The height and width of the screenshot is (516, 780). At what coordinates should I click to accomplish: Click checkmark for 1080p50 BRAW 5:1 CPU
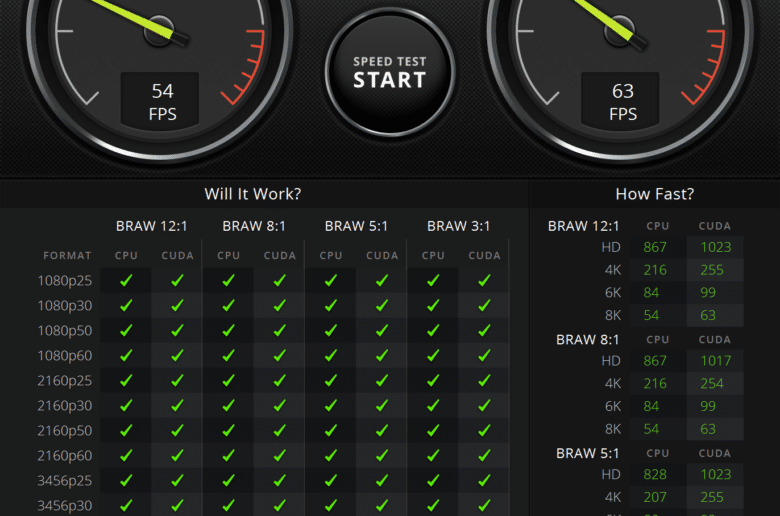point(331,330)
